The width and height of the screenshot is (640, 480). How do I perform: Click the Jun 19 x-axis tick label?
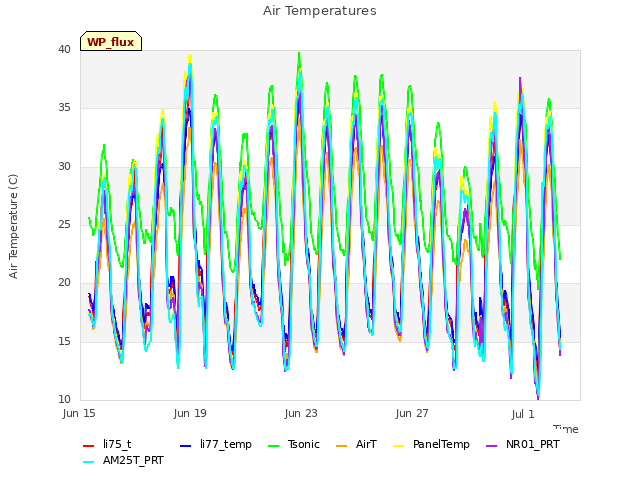coord(190,413)
